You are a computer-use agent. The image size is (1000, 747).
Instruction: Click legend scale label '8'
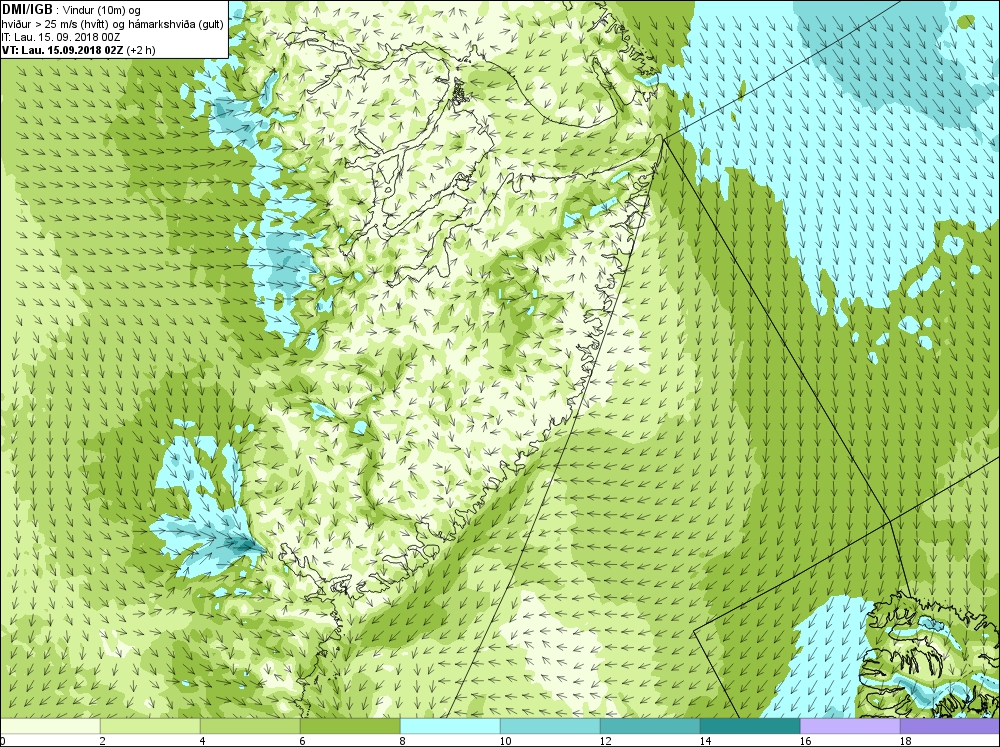403,741
